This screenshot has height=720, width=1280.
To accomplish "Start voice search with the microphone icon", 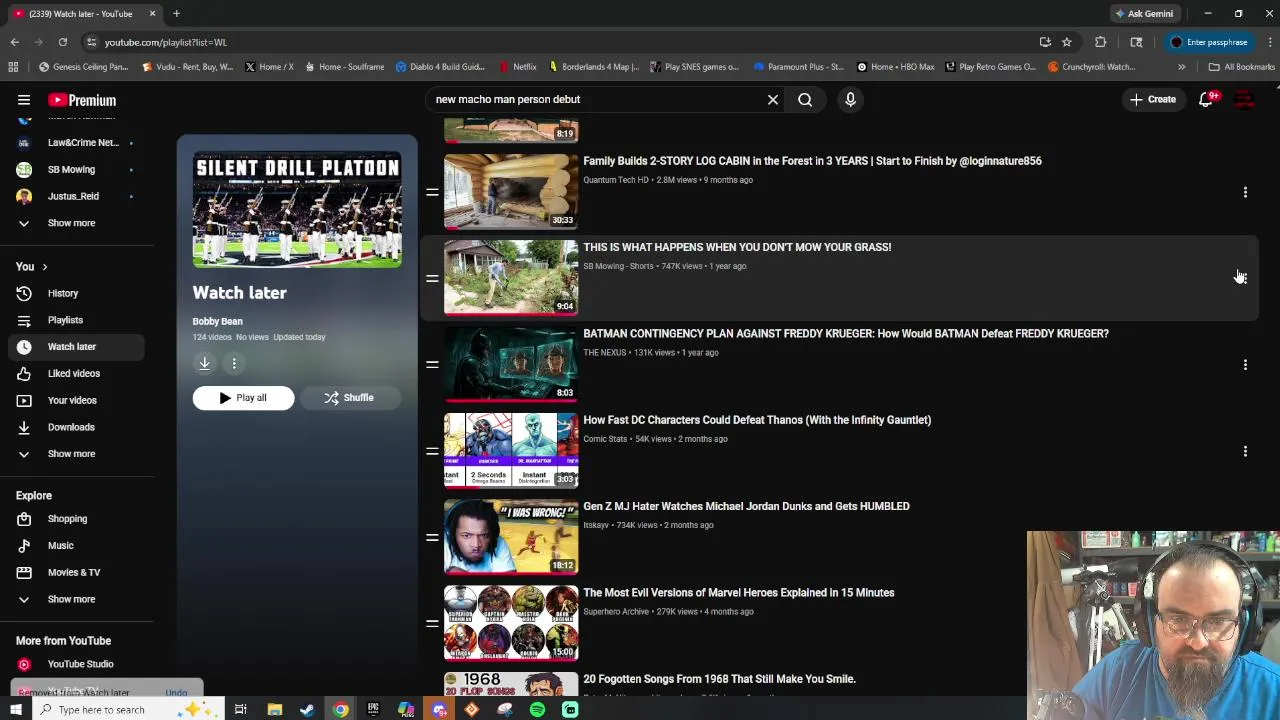I will [x=850, y=99].
